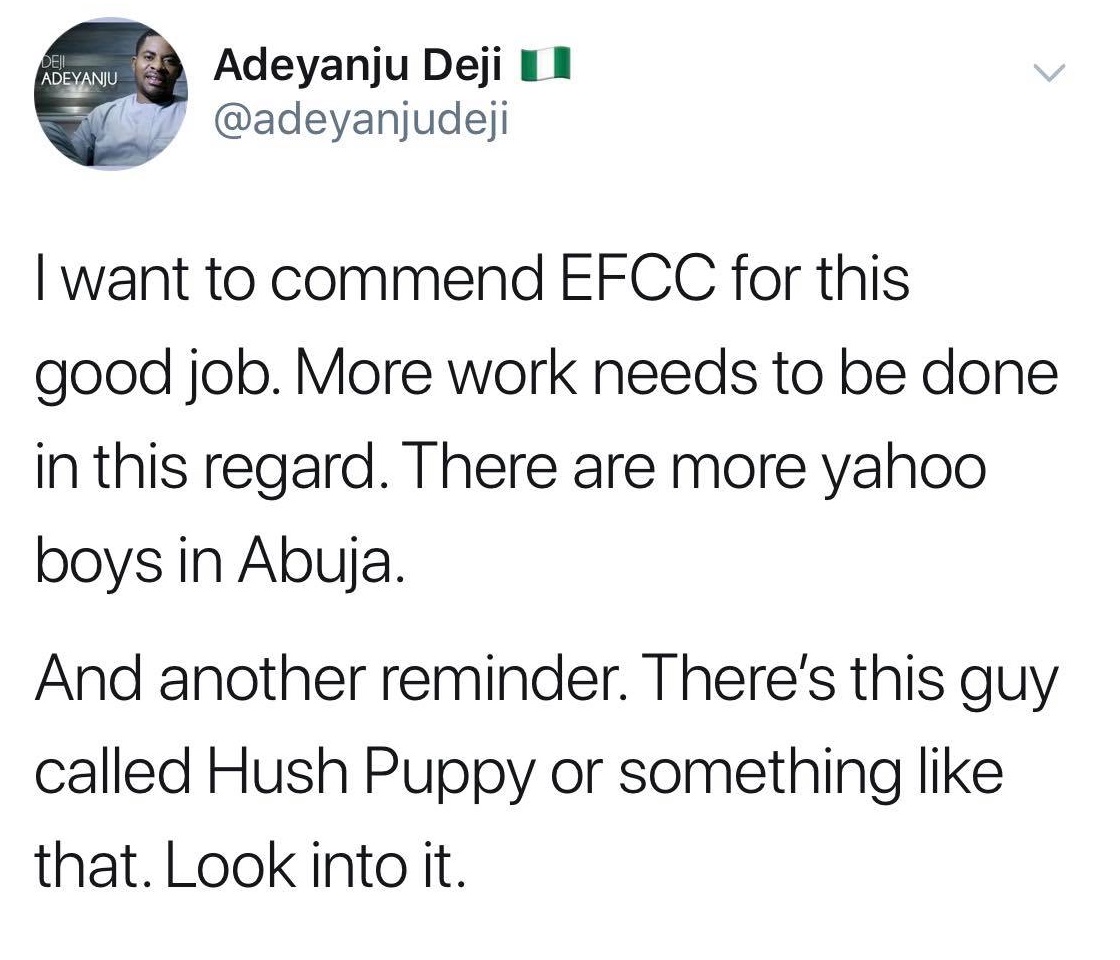The height and width of the screenshot is (960, 1120).
Task: Open the Adeyanju Deji display name link
Action: click(360, 68)
